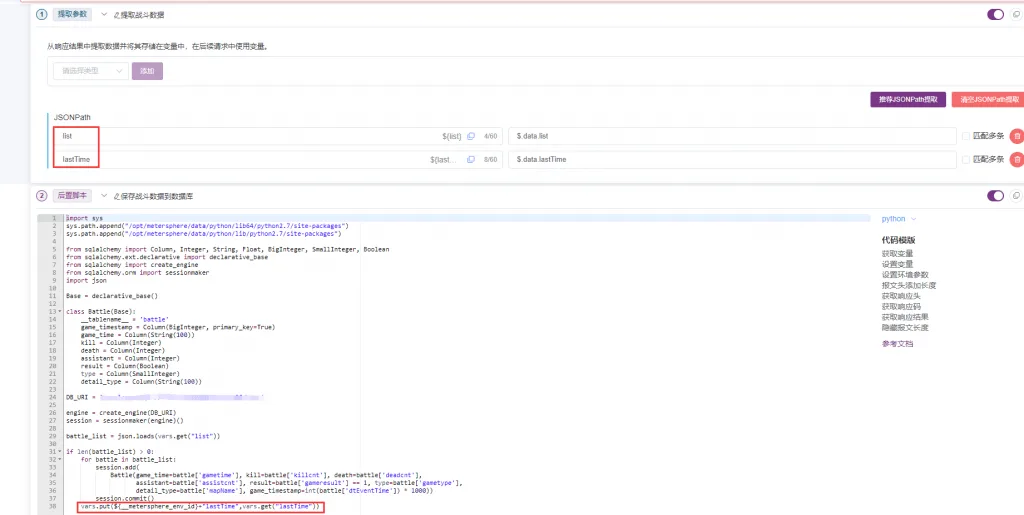The image size is (1024, 515).
Task: Click copy icon for 后置脚本 step
Action: pyautogui.click(x=1016, y=196)
